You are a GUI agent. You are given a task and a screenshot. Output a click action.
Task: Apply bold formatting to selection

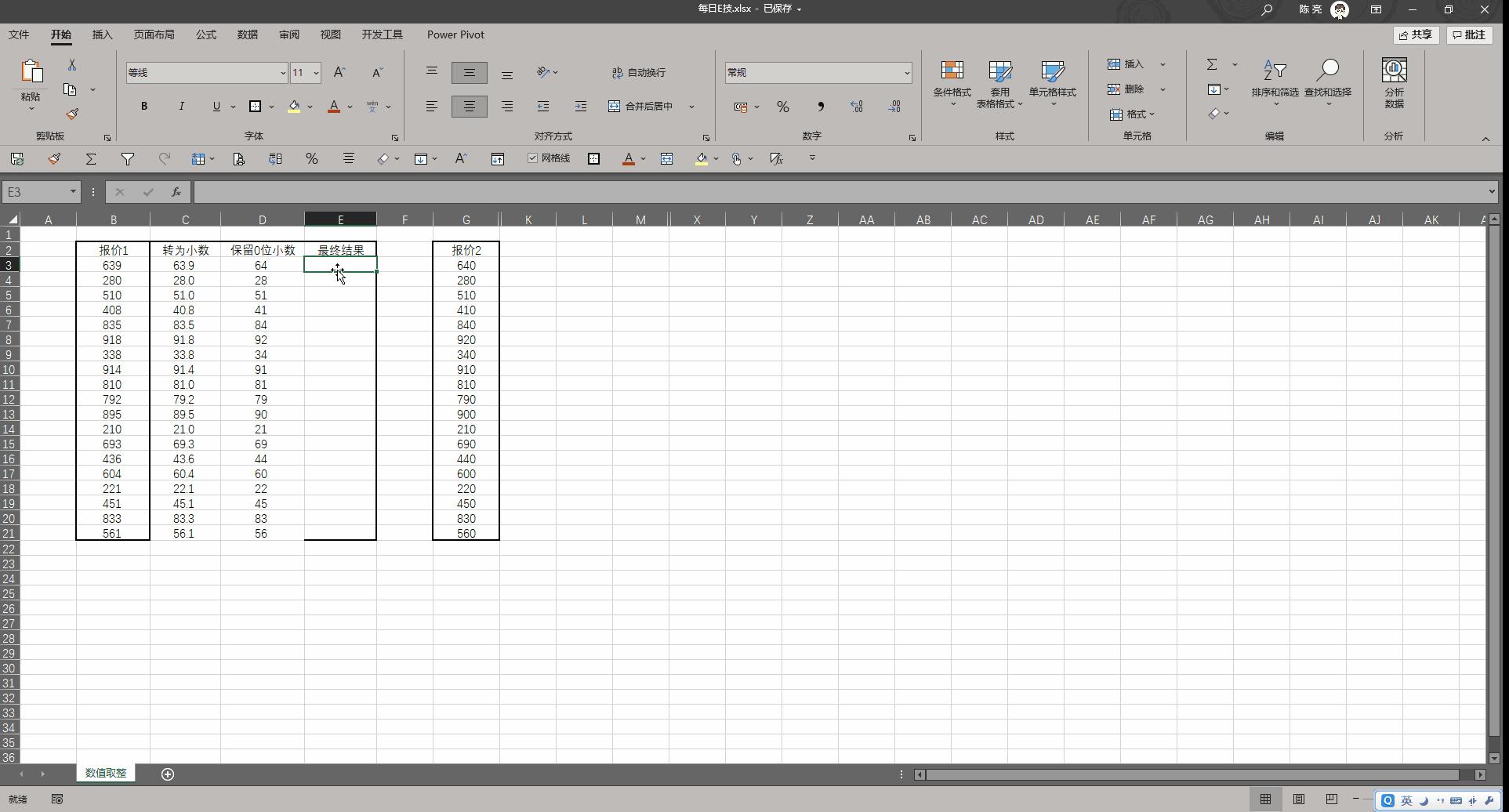coord(144,107)
